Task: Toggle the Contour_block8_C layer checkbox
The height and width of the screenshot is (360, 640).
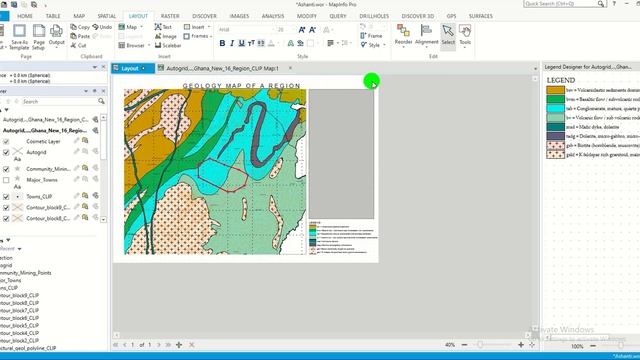Action: (6, 219)
